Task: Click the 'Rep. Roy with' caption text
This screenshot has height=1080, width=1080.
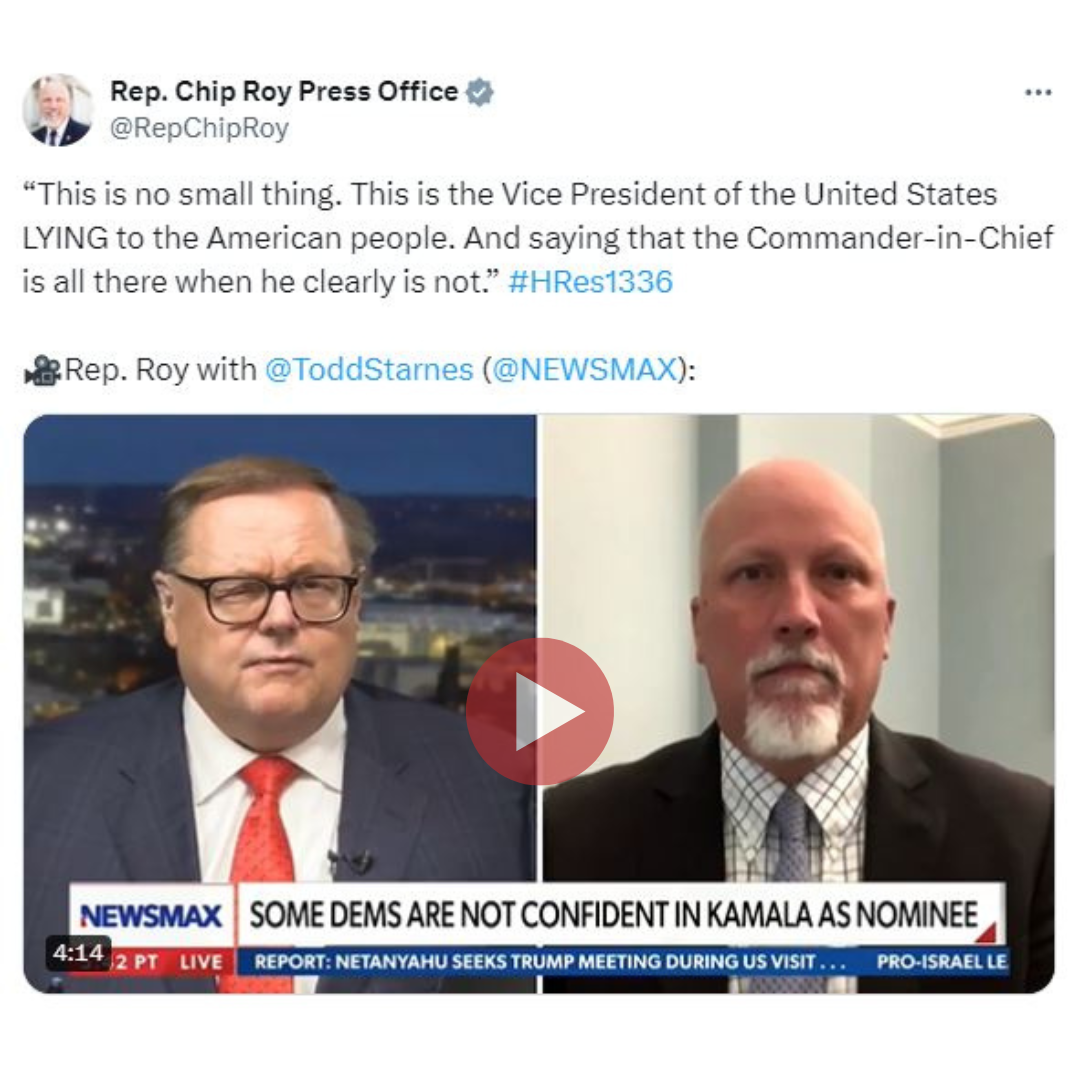Action: [160, 370]
